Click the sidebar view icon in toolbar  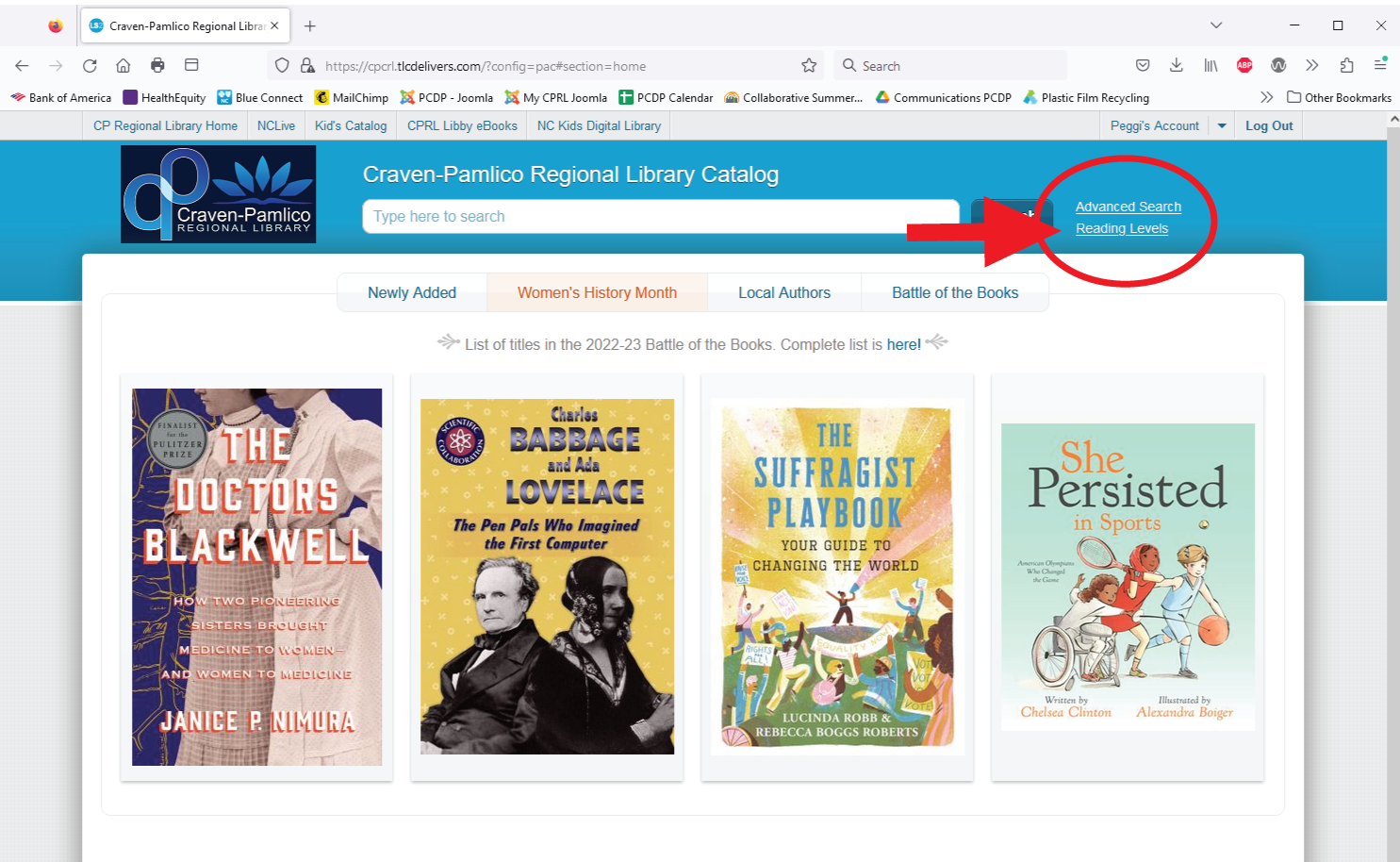(191, 65)
